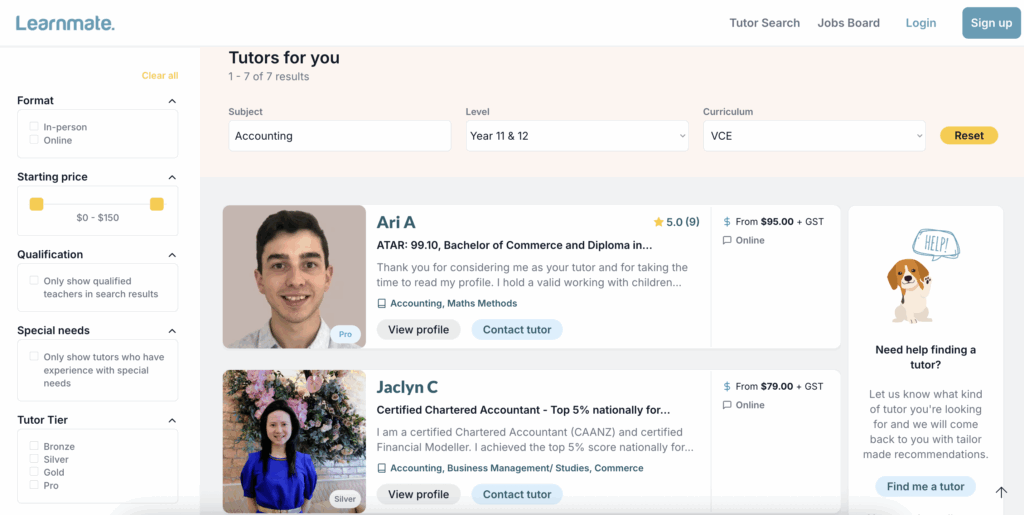The width and height of the screenshot is (1024, 515).
Task: Click the Subject field containing Accounting
Action: point(339,136)
